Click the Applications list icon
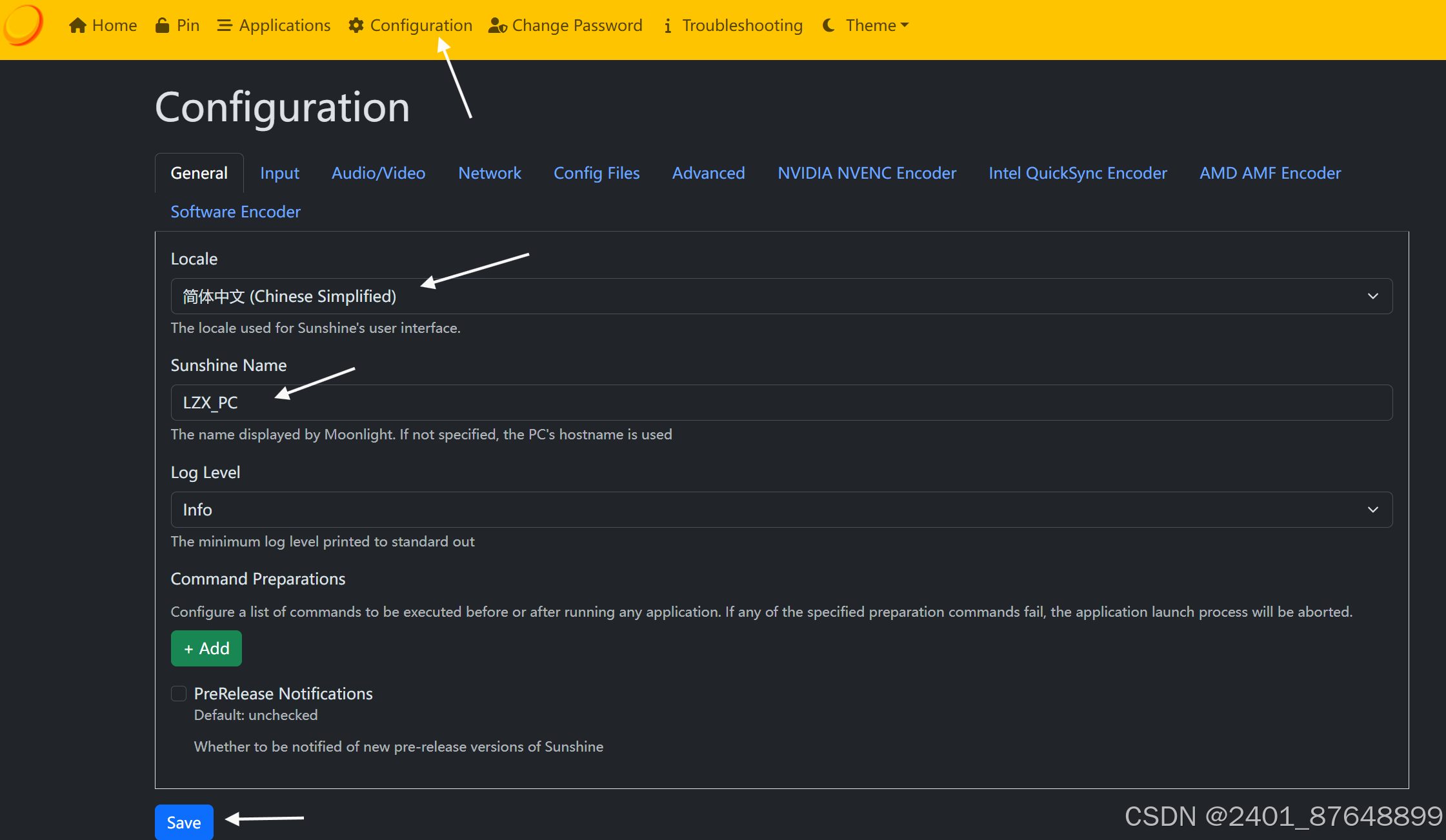1446x840 pixels. (x=224, y=25)
